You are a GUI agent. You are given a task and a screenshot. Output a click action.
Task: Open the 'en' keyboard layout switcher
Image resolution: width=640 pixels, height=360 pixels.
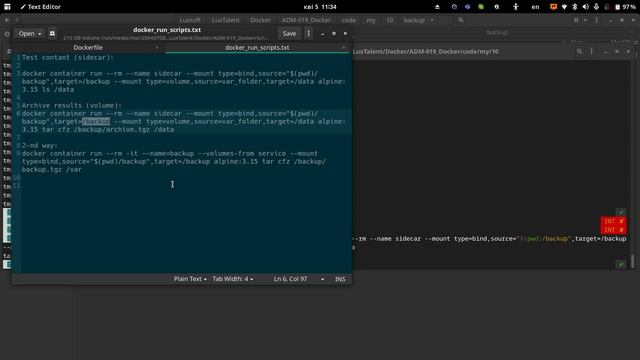(535, 7)
